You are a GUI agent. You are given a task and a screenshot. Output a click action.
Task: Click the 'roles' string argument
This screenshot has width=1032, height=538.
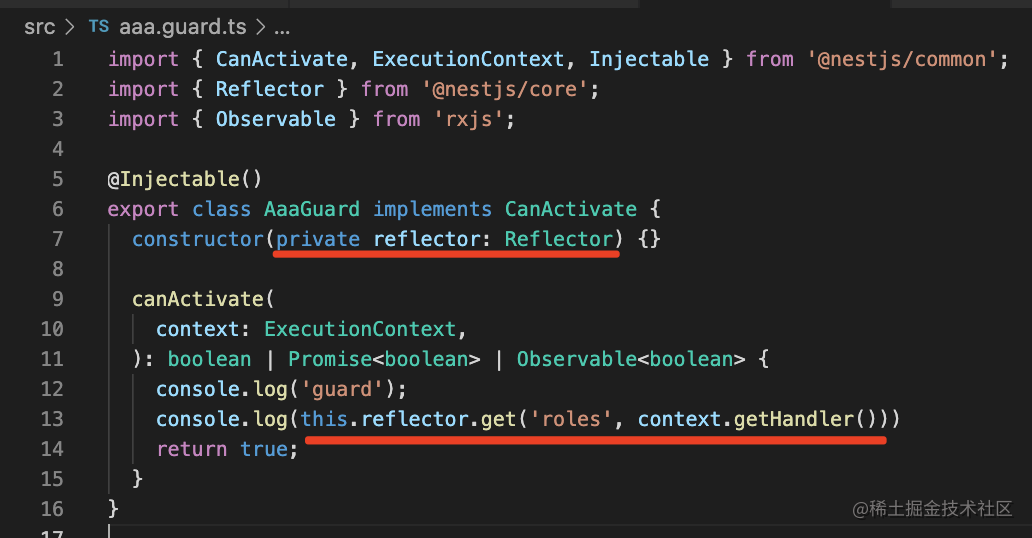click(570, 419)
